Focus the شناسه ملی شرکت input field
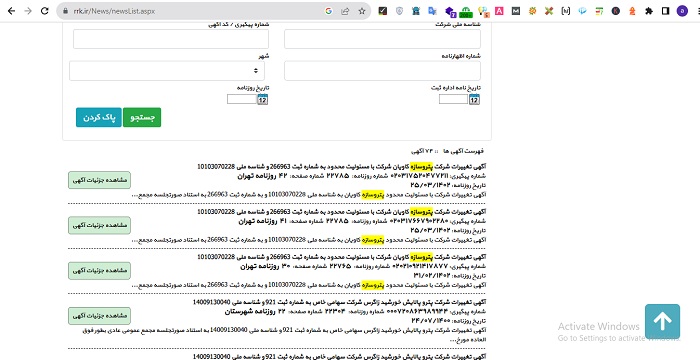This screenshot has width=700, height=360. click(383, 39)
